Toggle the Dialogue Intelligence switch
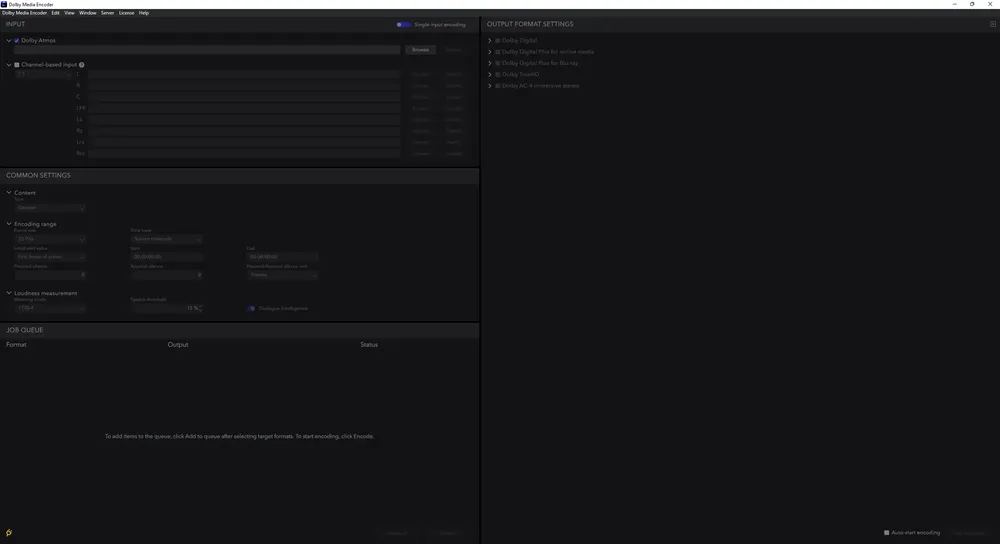This screenshot has height=544, width=1000. coord(251,308)
